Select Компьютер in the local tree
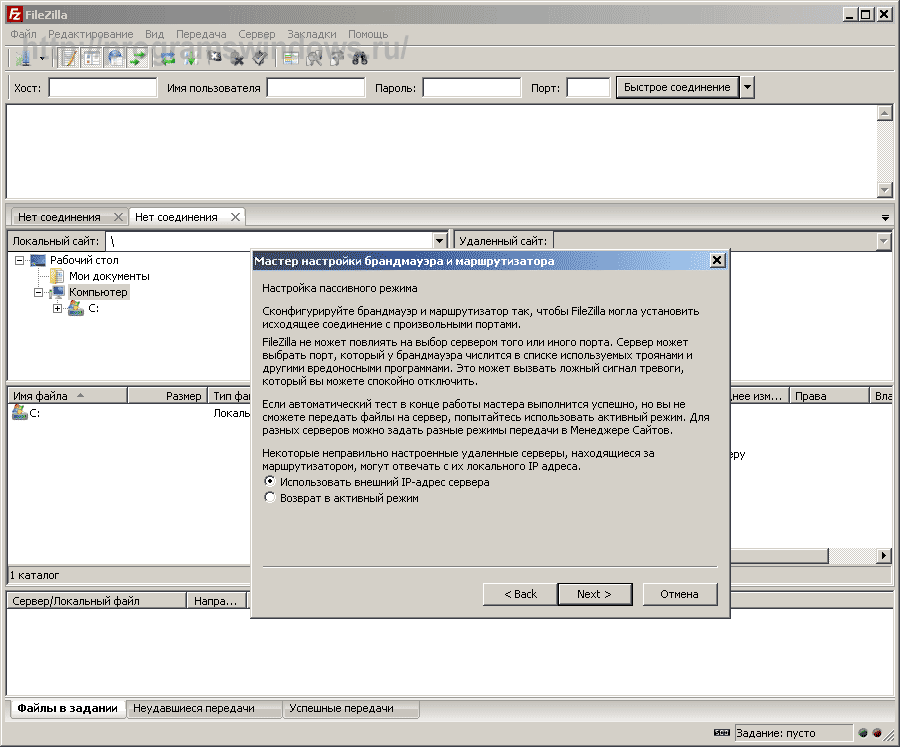The width and height of the screenshot is (900, 747). [98, 292]
